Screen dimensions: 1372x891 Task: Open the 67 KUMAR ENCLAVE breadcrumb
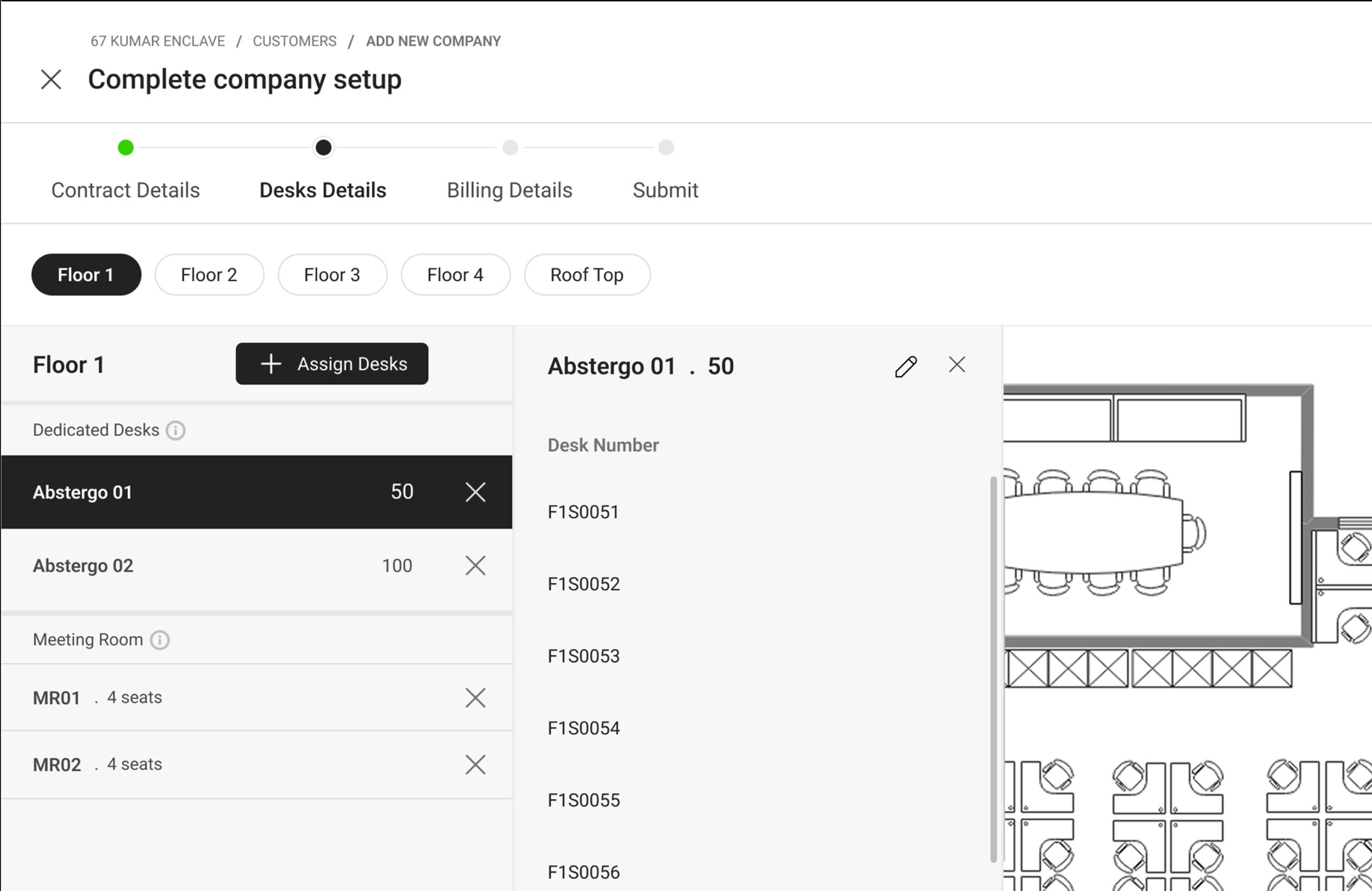click(158, 41)
